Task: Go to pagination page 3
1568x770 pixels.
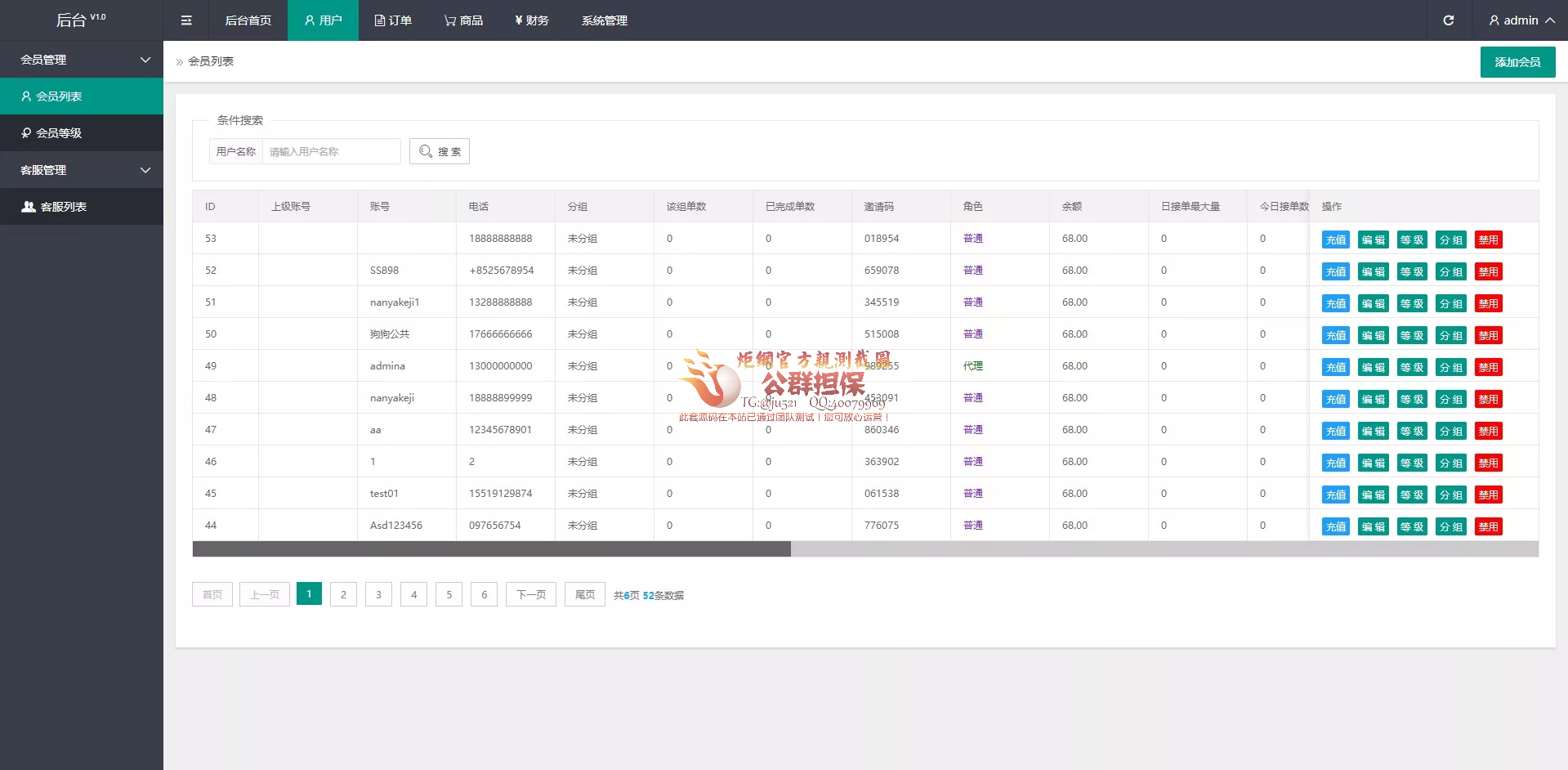Action: (378, 594)
